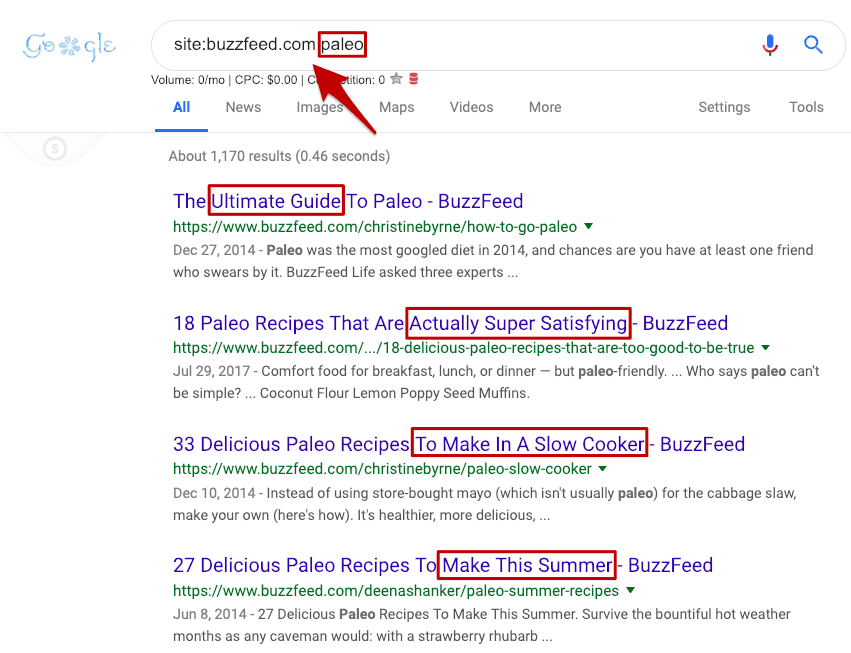
Task: Click the circular S badge icon
Action: [55, 148]
